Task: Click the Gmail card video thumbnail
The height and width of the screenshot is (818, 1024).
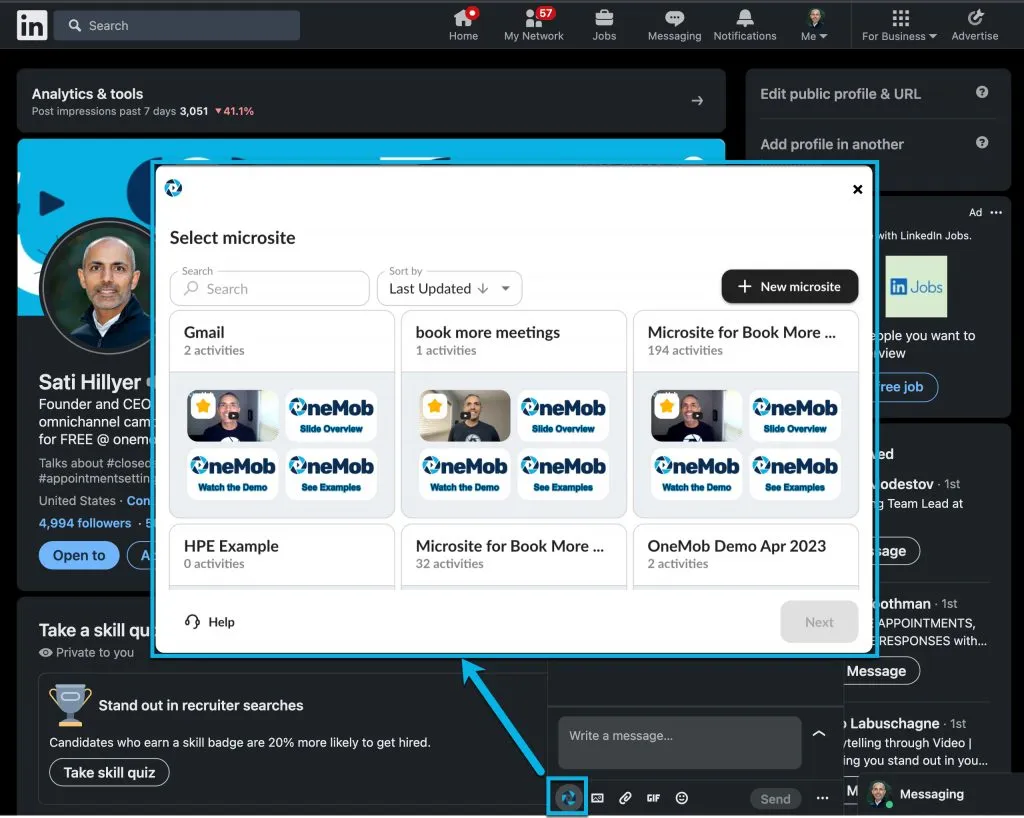Action: point(232,415)
